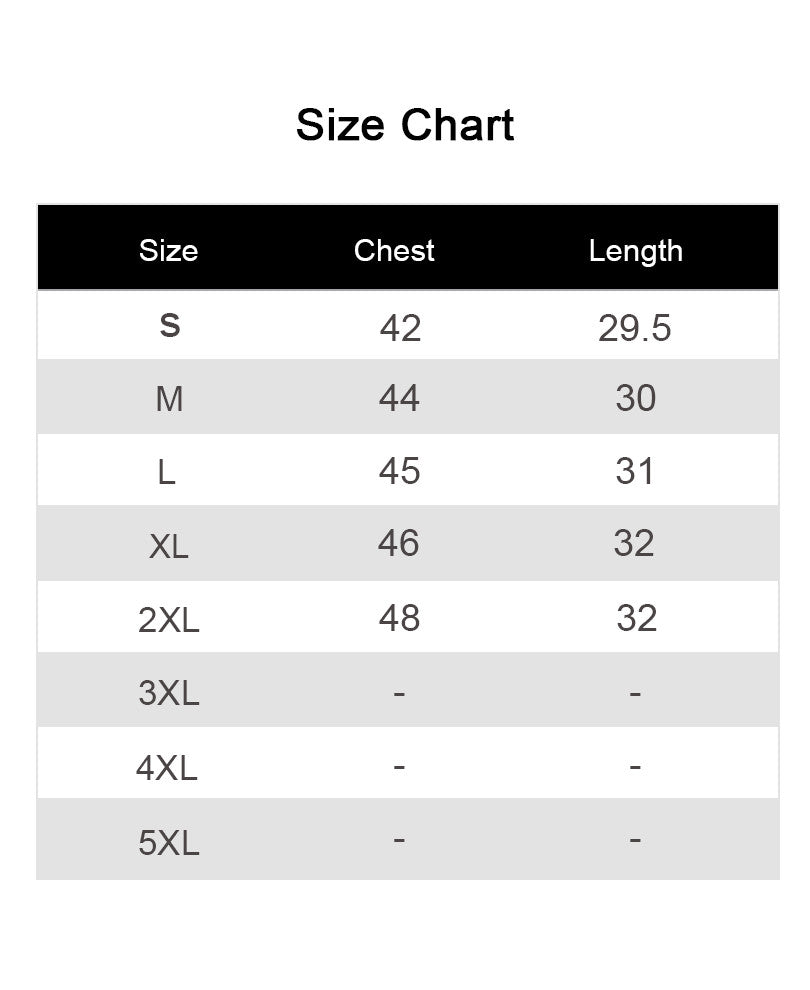Click length value 29.5
The width and height of the screenshot is (810, 990).
pyautogui.click(x=635, y=327)
